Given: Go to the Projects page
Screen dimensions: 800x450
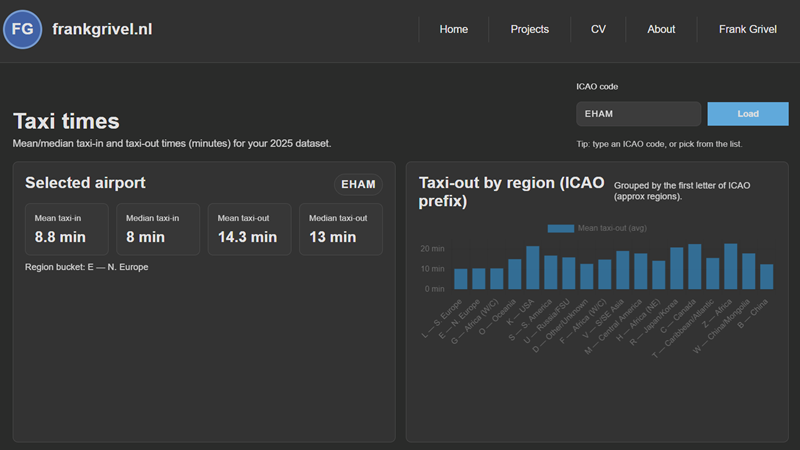Looking at the screenshot, I should pyautogui.click(x=529, y=29).
